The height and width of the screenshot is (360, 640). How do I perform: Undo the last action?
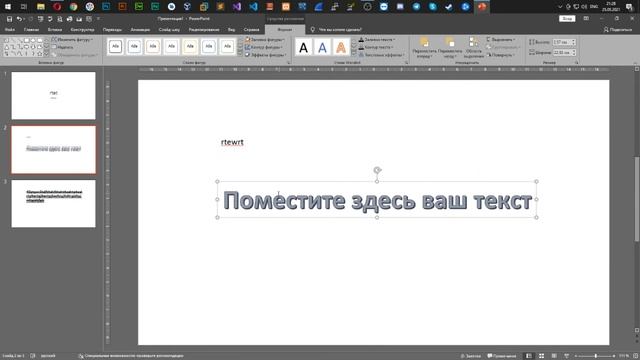(19, 19)
